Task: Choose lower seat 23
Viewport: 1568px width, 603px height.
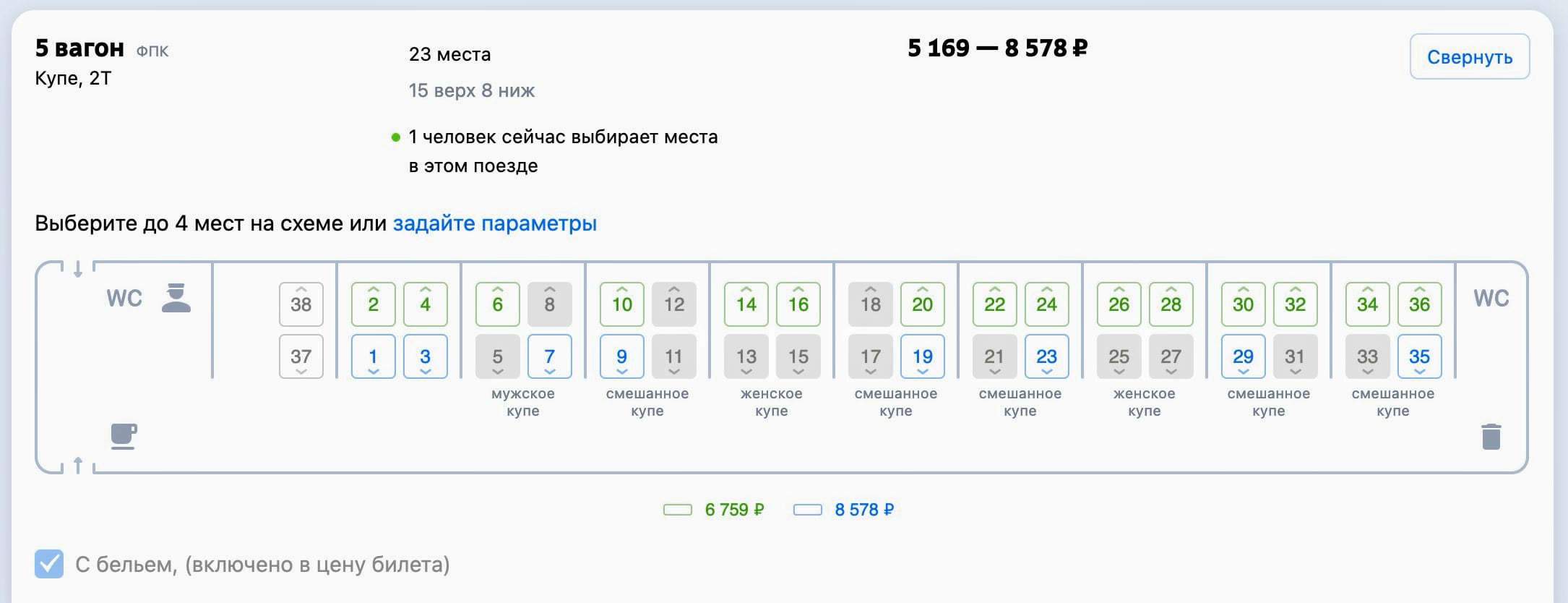Action: pyautogui.click(x=1046, y=356)
